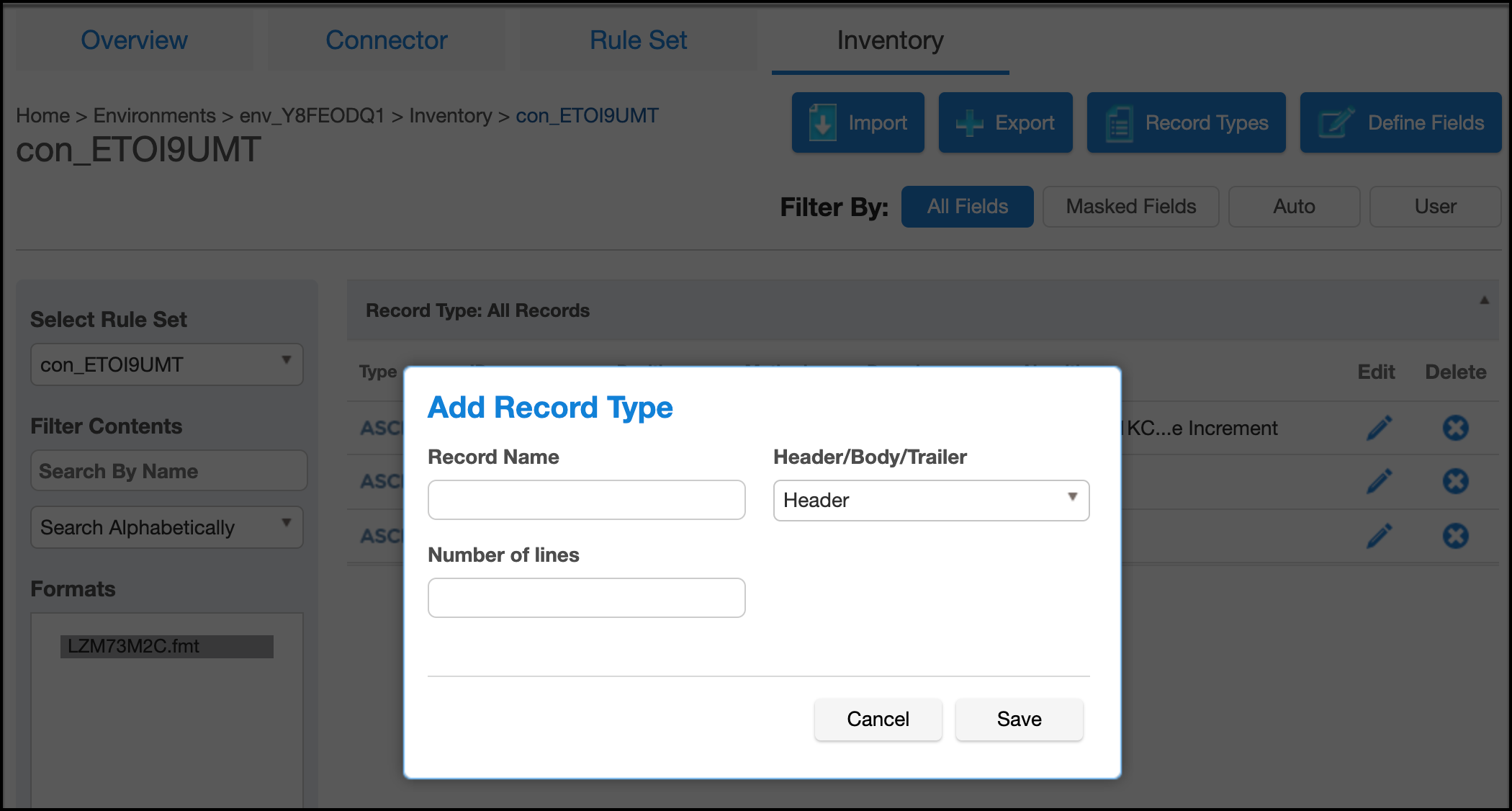Click the Import download icon

point(822,122)
